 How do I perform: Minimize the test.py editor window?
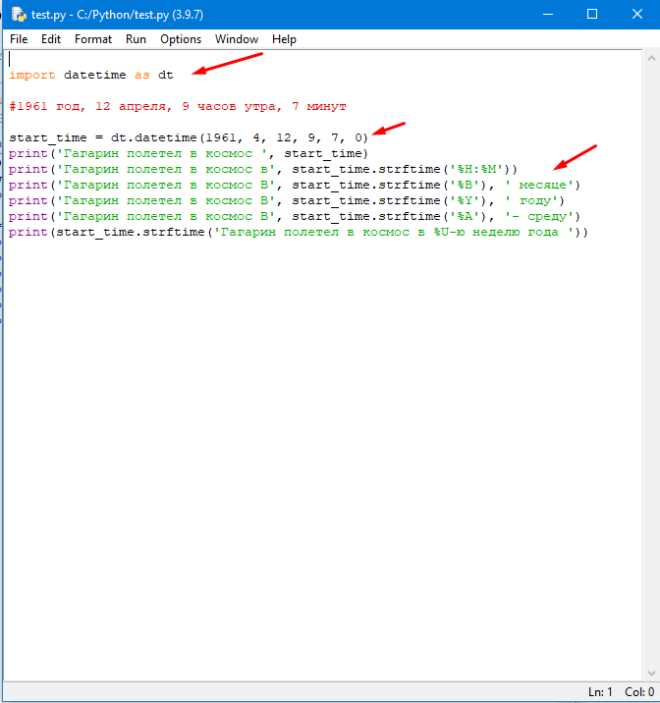point(547,14)
